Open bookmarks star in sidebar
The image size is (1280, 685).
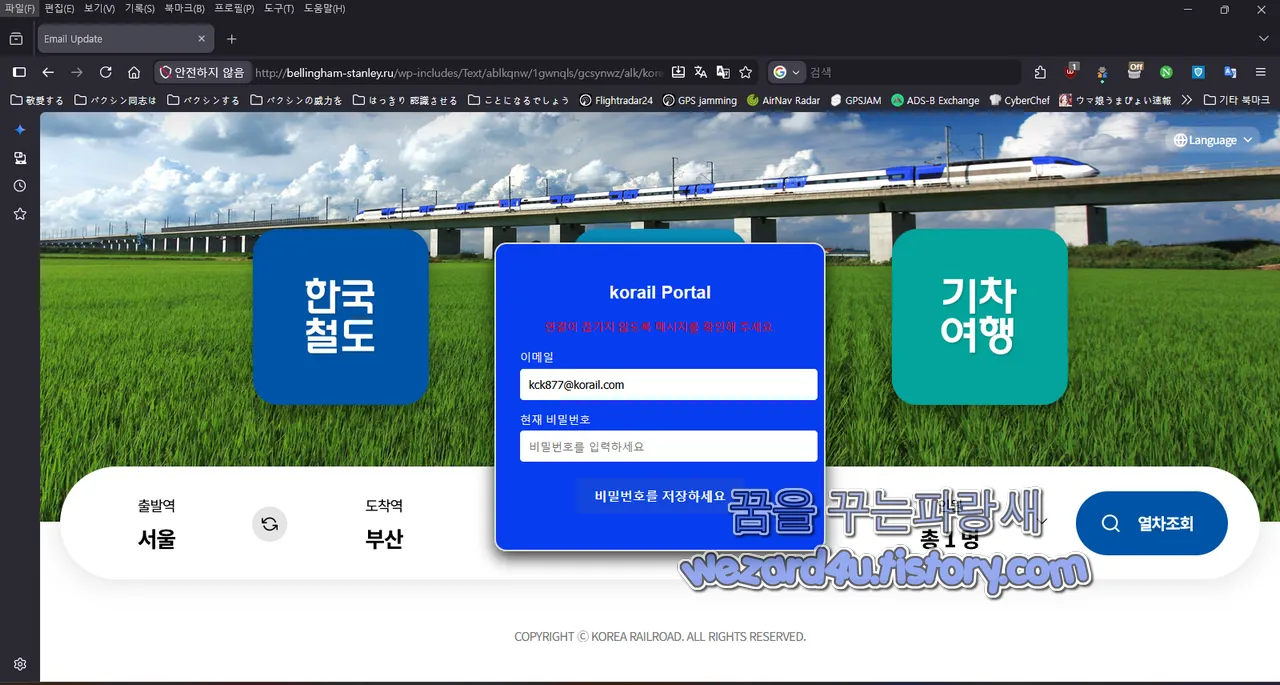click(19, 214)
